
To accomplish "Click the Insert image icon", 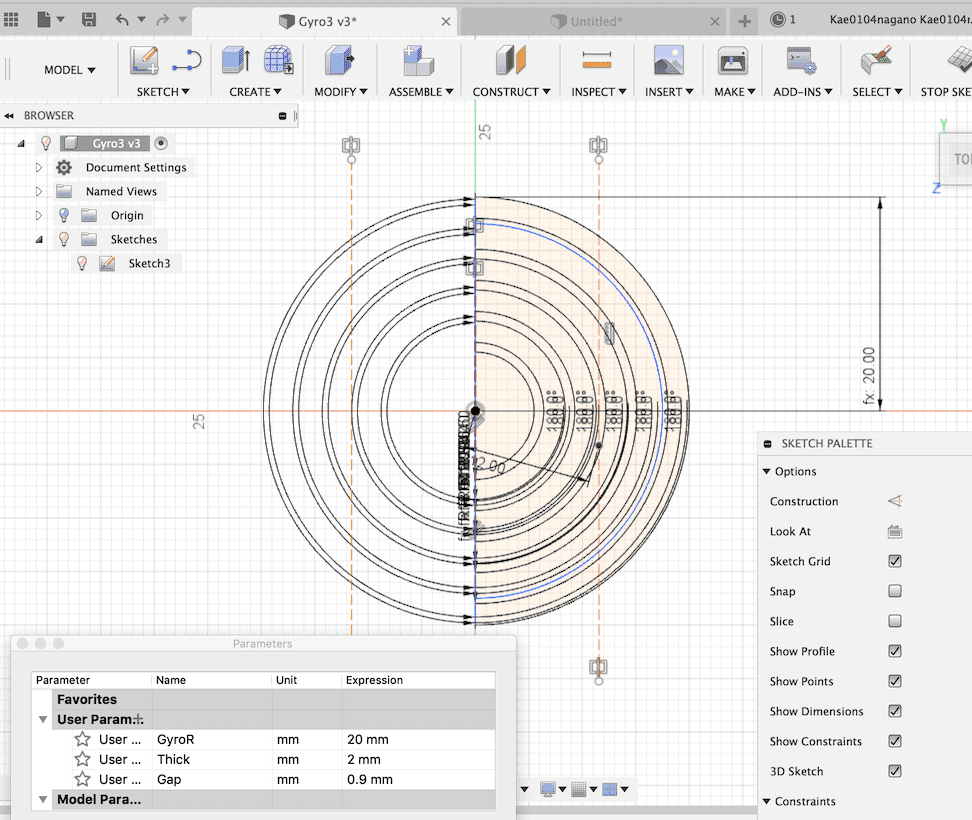I will click(668, 61).
